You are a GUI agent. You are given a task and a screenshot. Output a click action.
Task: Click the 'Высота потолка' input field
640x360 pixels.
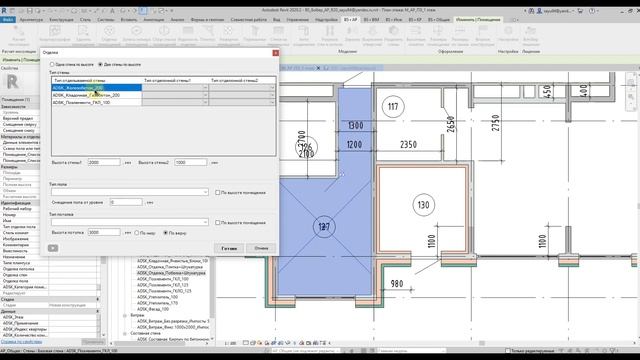(104, 232)
